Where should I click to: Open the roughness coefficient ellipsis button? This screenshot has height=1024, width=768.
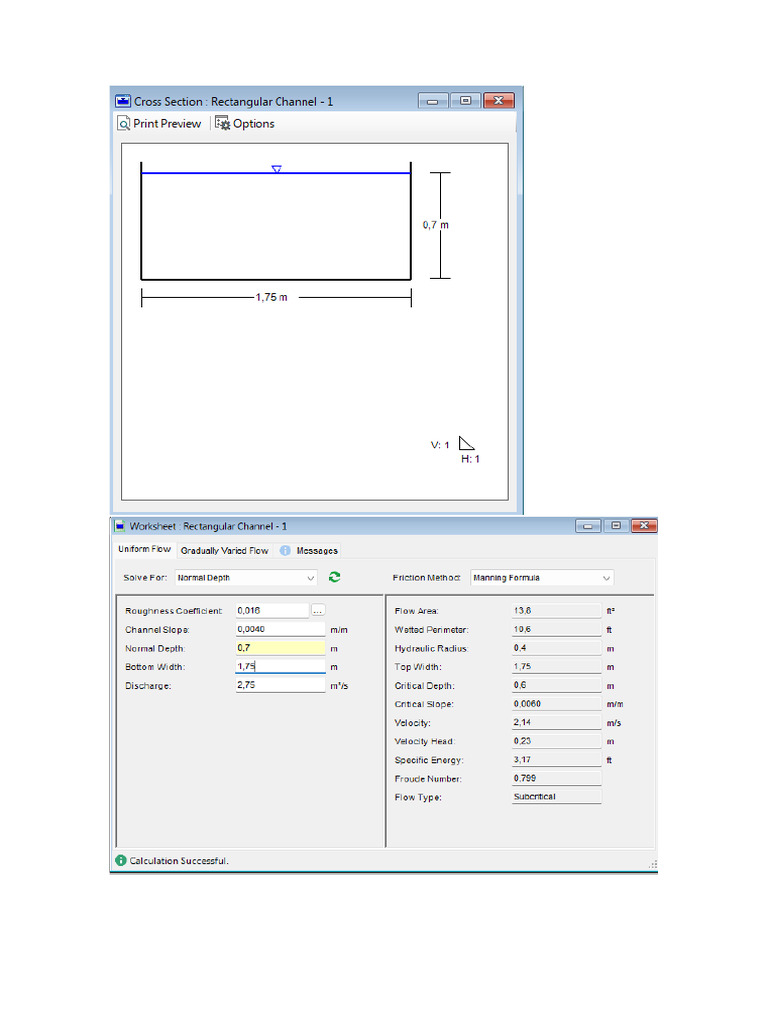pyautogui.click(x=318, y=611)
